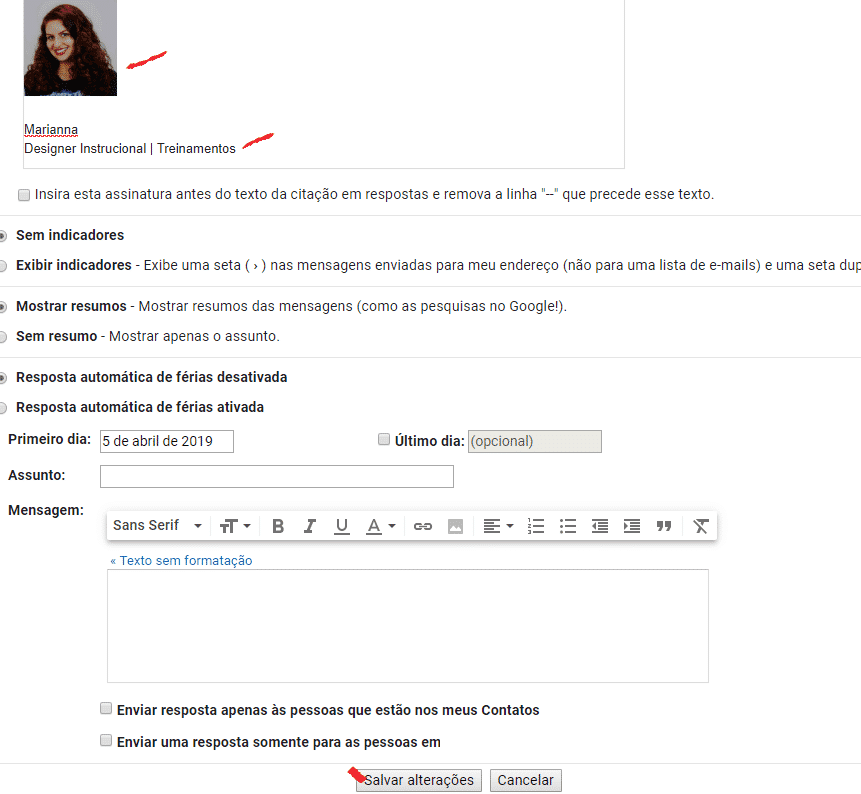The width and height of the screenshot is (861, 794).
Task: Click inside the vacation message body area
Action: (x=408, y=626)
